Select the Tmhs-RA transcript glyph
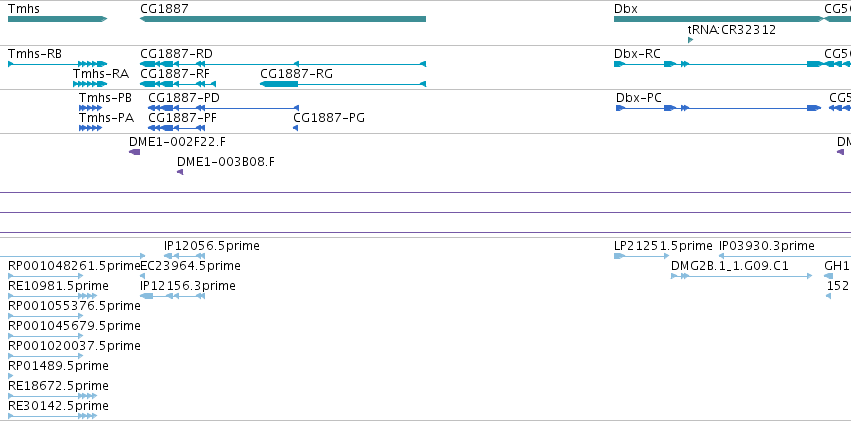The height and width of the screenshot is (421, 851). coord(90,84)
